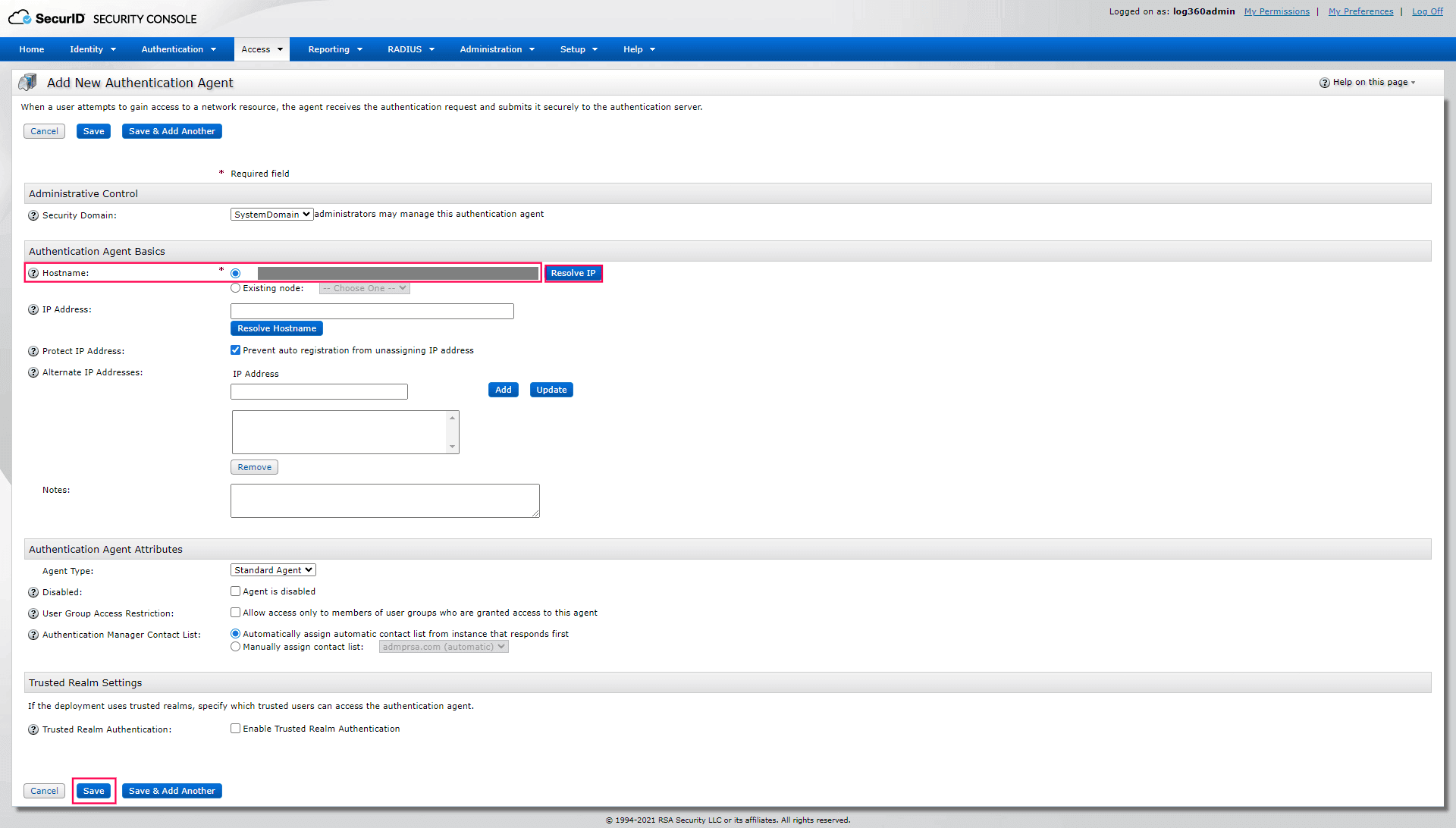
Task: Open the RADIUS menu
Action: coord(410,49)
